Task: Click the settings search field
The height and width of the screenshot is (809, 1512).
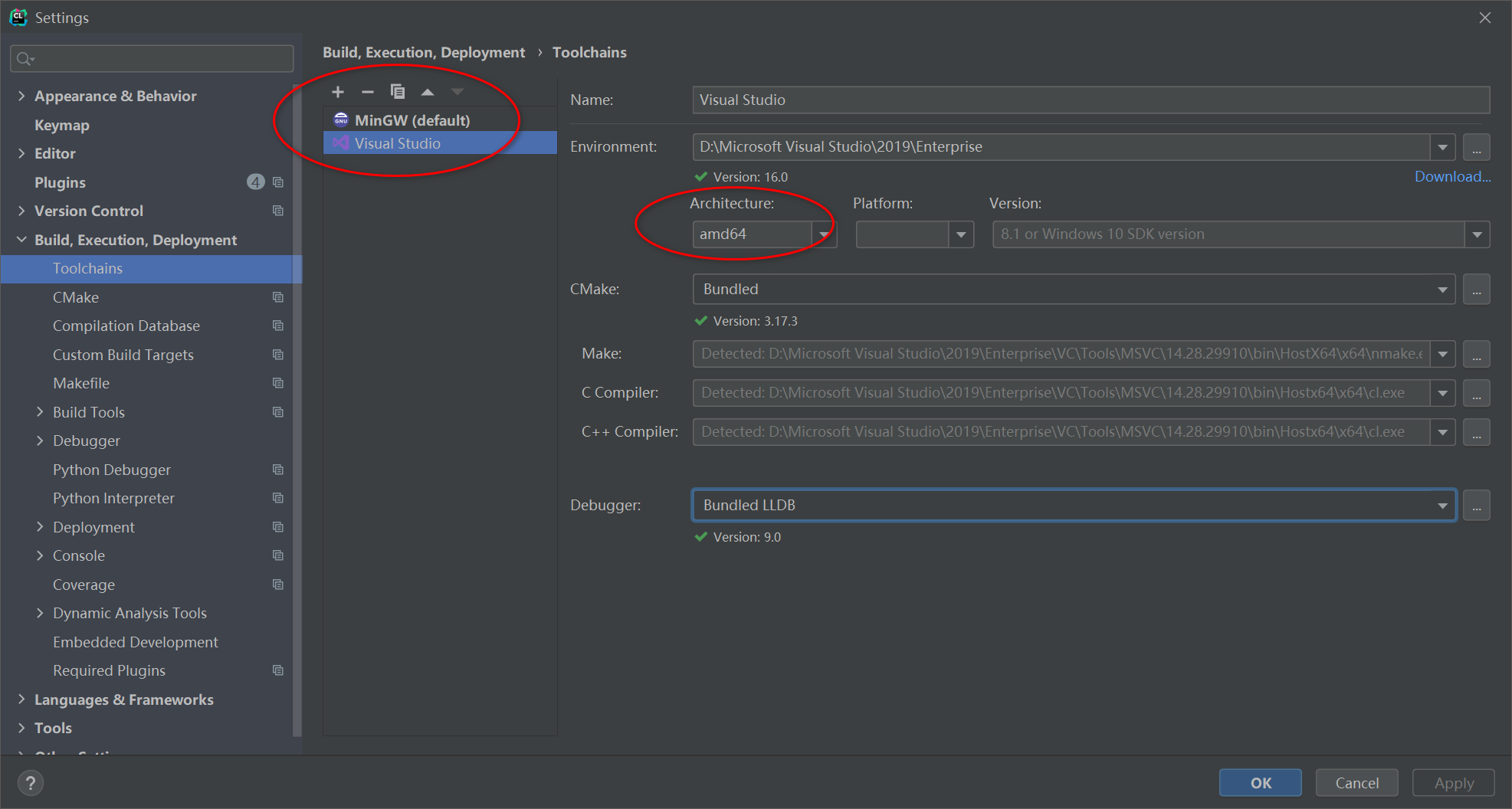Action: [x=151, y=58]
